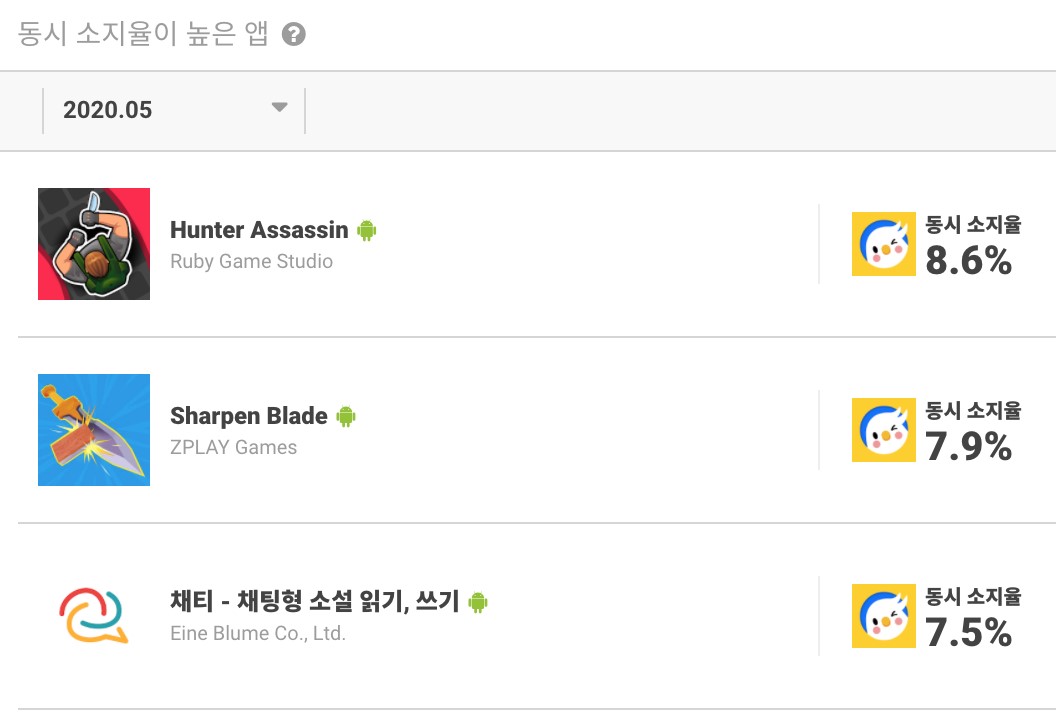The image size is (1056, 722).
Task: Select the Sharpen Blade app icon
Action: 94,430
